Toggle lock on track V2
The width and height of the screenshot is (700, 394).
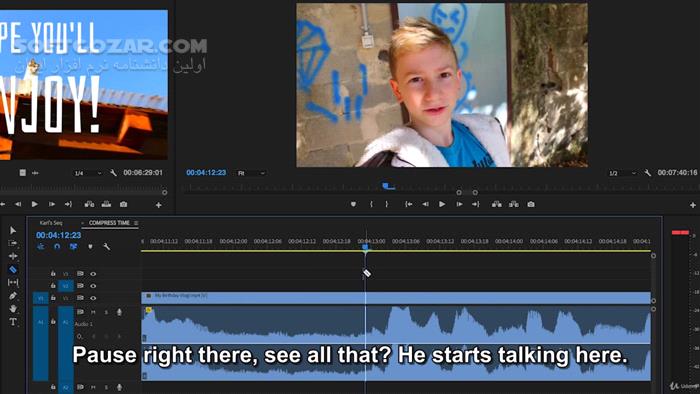53,286
